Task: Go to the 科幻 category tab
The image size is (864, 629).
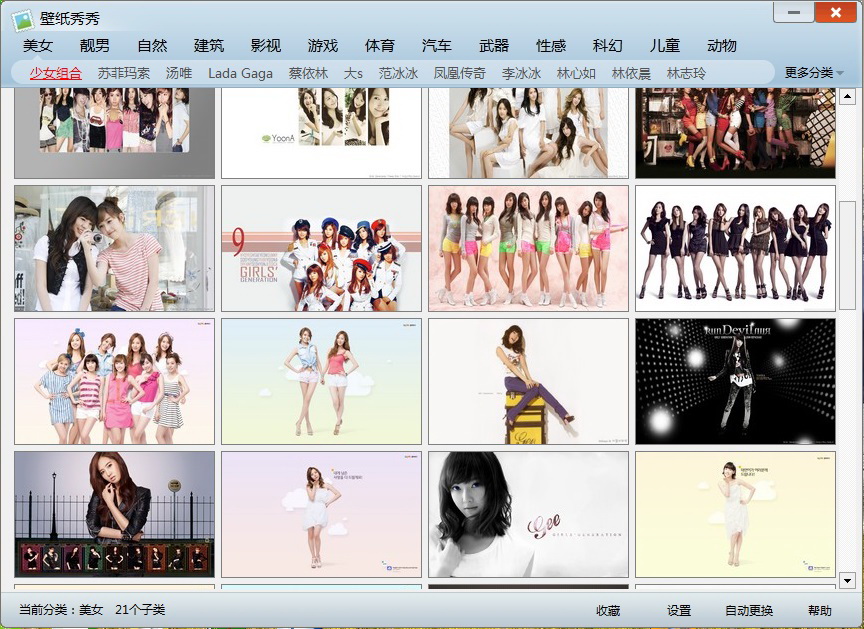Action: tap(608, 46)
